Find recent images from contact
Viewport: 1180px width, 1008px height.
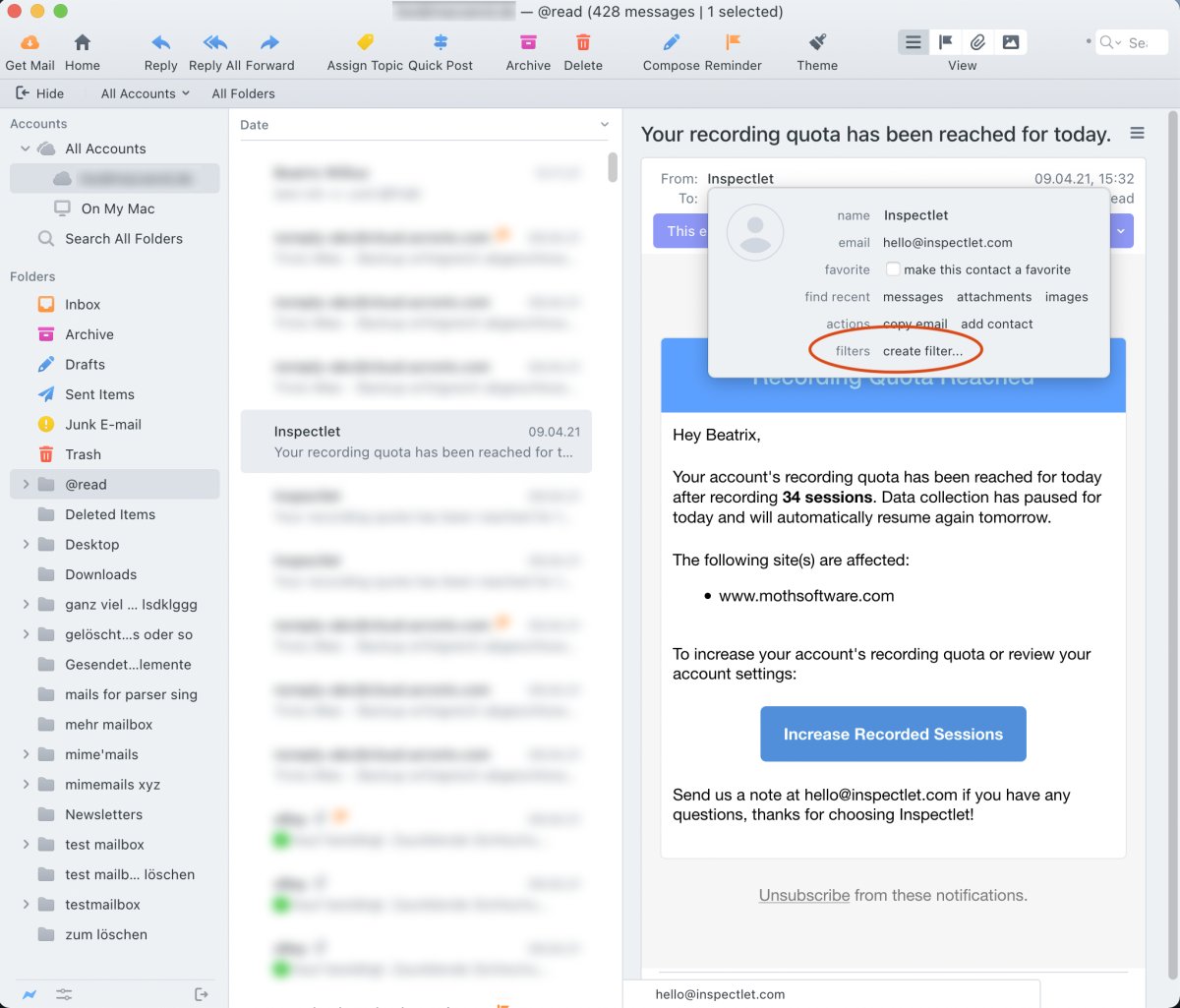(x=1066, y=297)
